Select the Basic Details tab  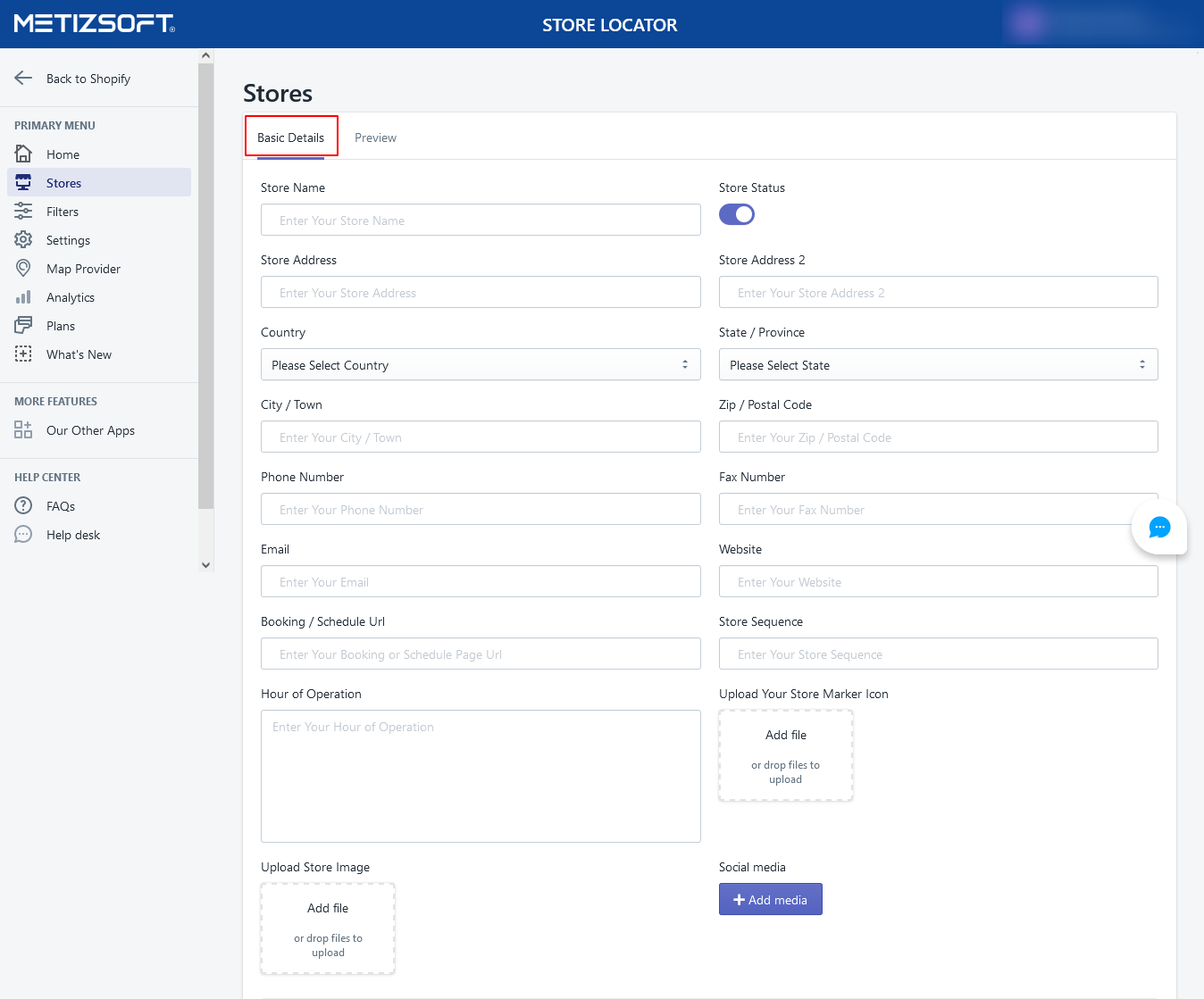[x=291, y=137]
